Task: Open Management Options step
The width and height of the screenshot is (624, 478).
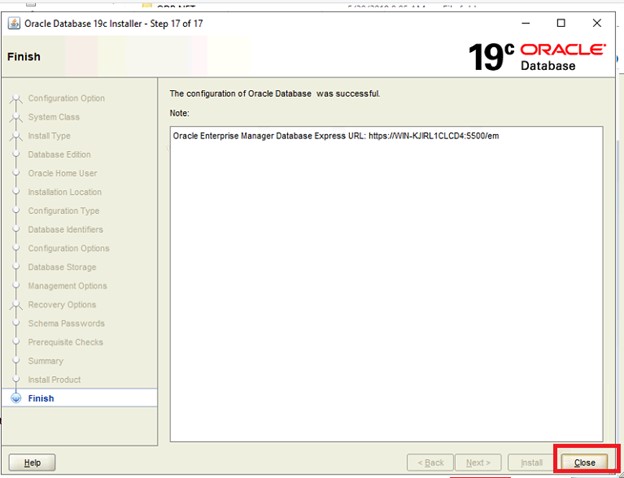Action: [67, 286]
